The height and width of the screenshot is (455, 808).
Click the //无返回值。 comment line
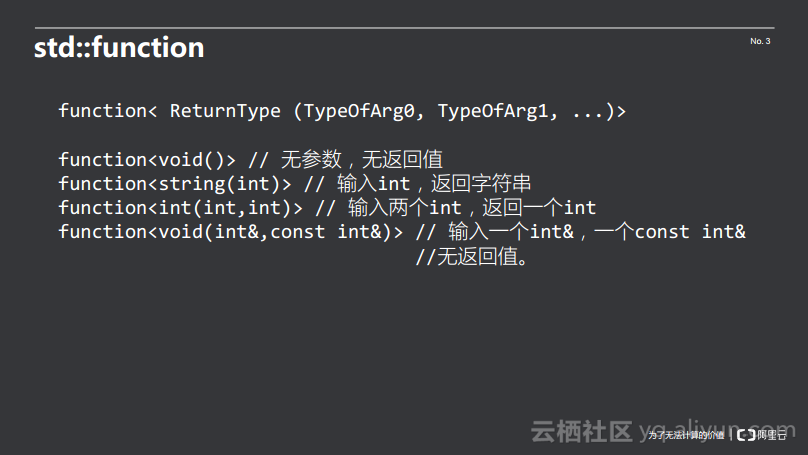472,256
